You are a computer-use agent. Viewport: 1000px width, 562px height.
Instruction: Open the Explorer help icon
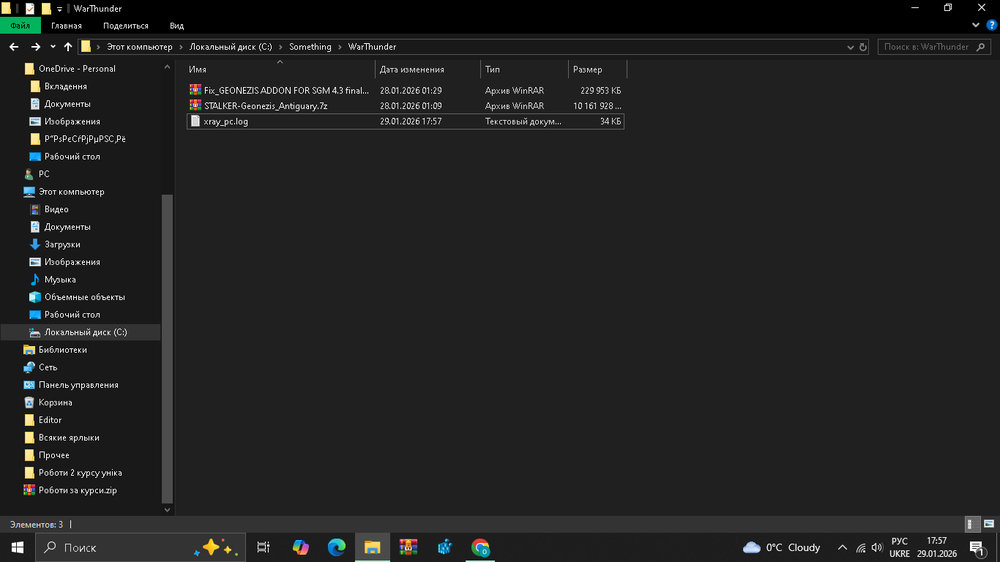click(x=990, y=26)
